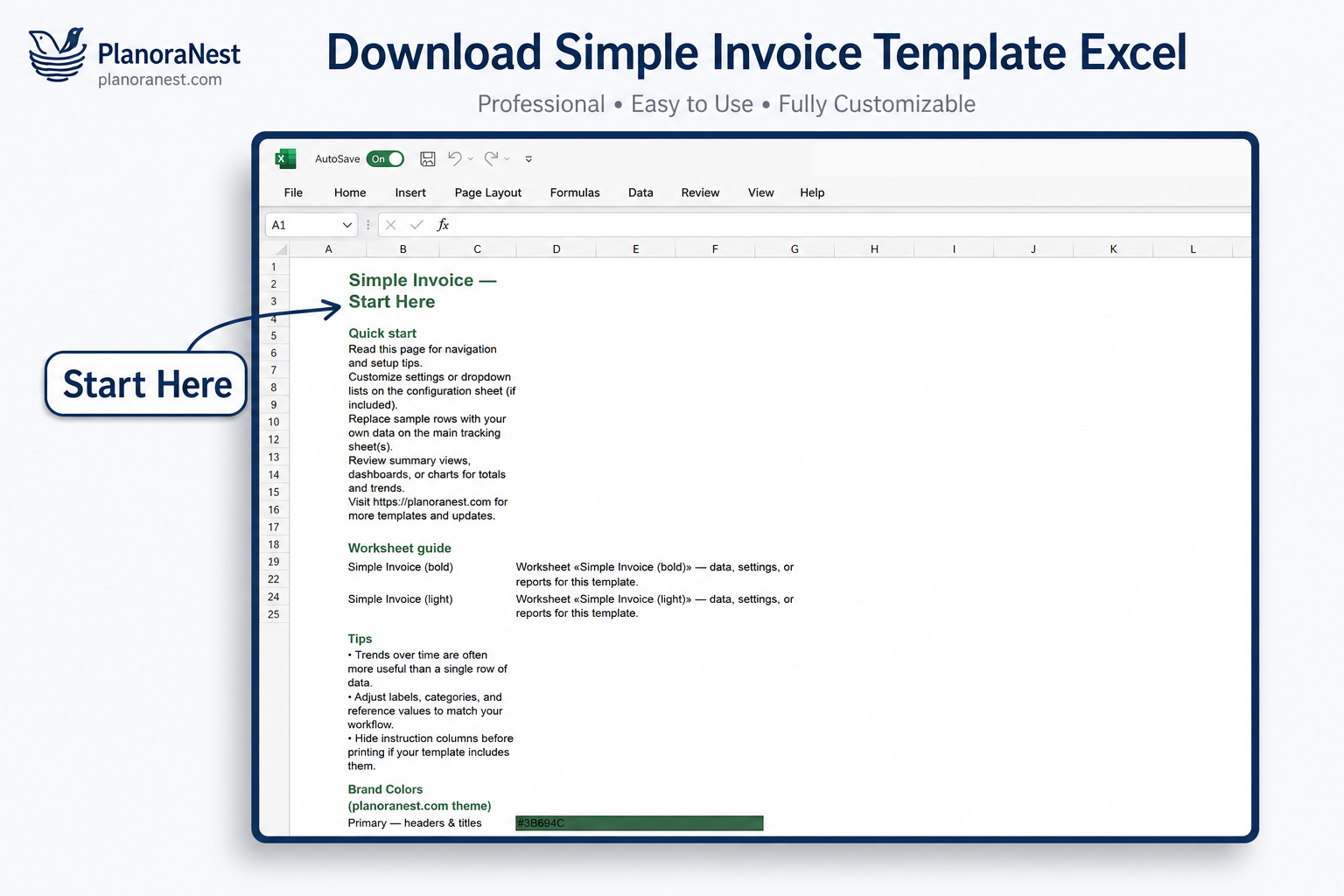The width and height of the screenshot is (1344, 896).
Task: Click the 'Primary — headers & titles' cell
Action: tap(415, 823)
